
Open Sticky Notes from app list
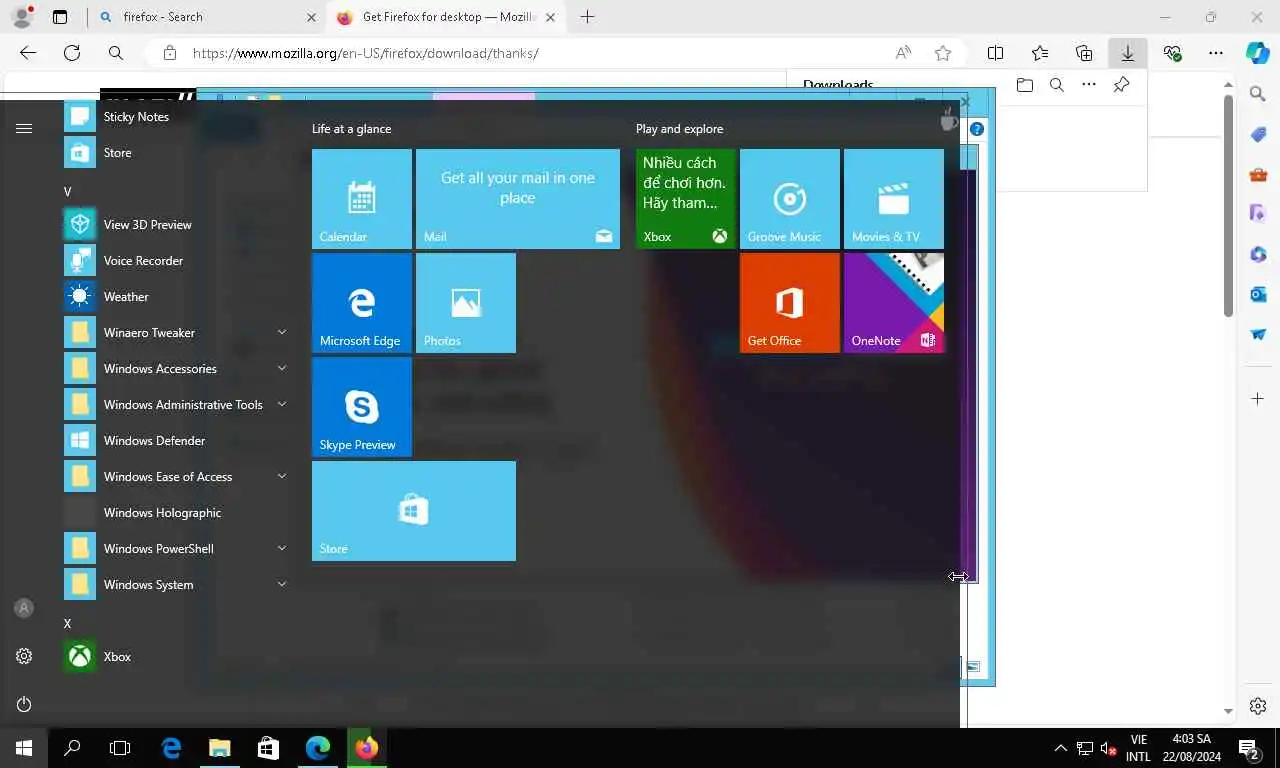click(176, 117)
